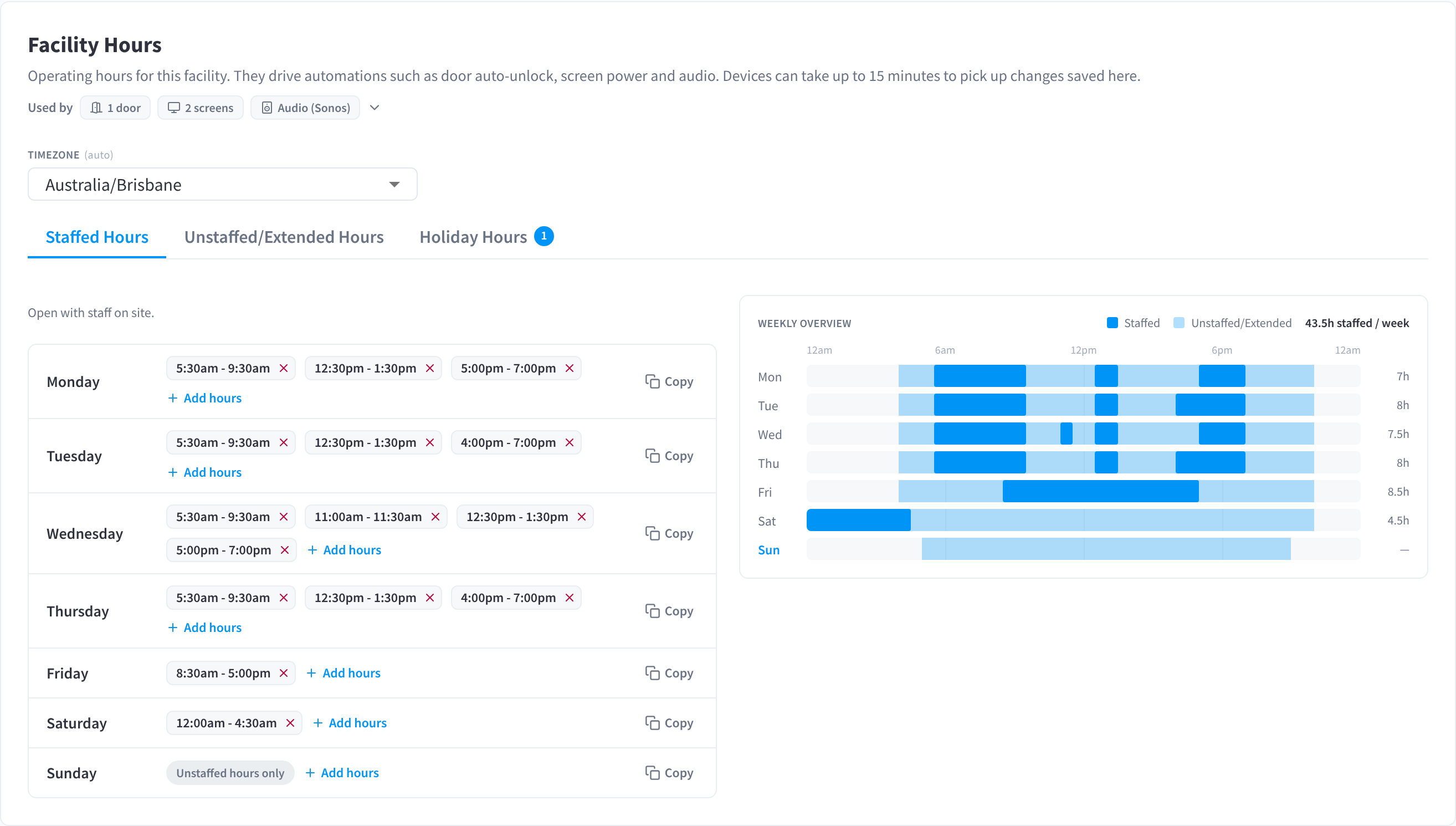Copy Monday's hours

point(669,381)
